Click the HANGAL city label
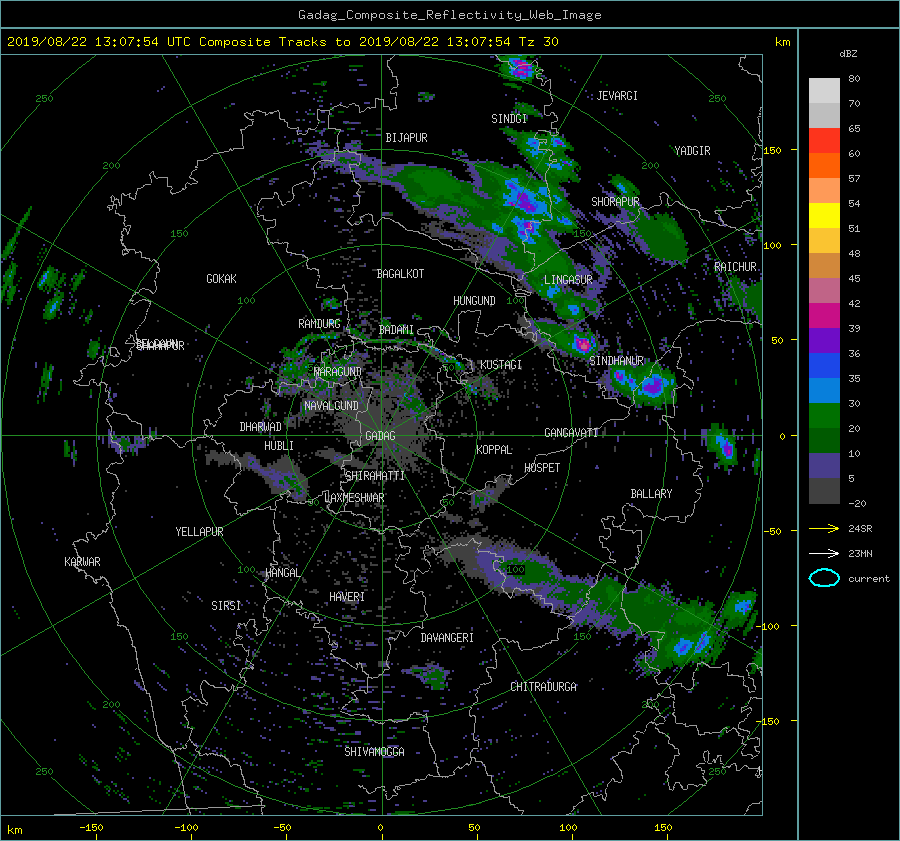This screenshot has height=841, width=900. pyautogui.click(x=282, y=573)
